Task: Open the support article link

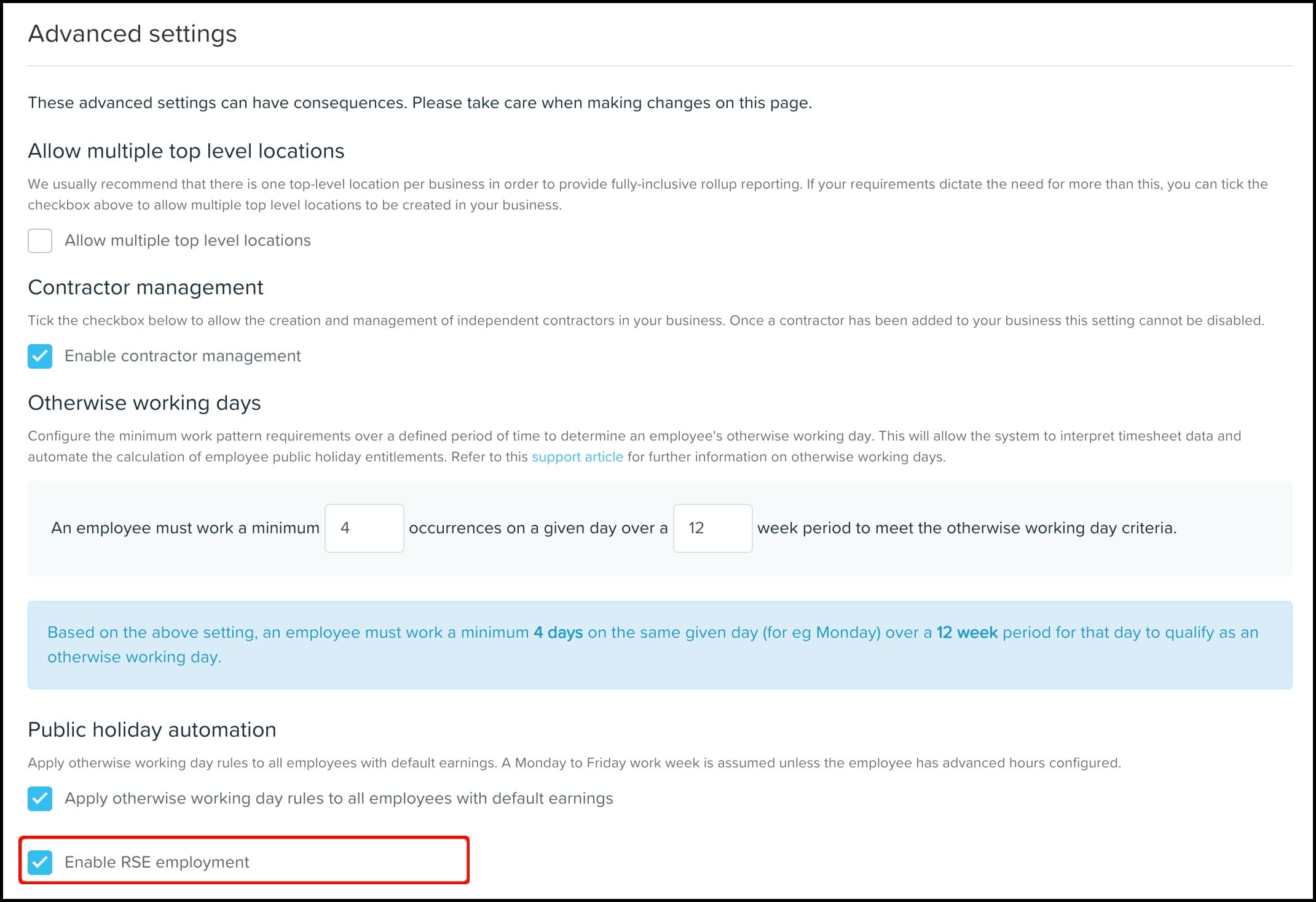Action: click(577, 457)
